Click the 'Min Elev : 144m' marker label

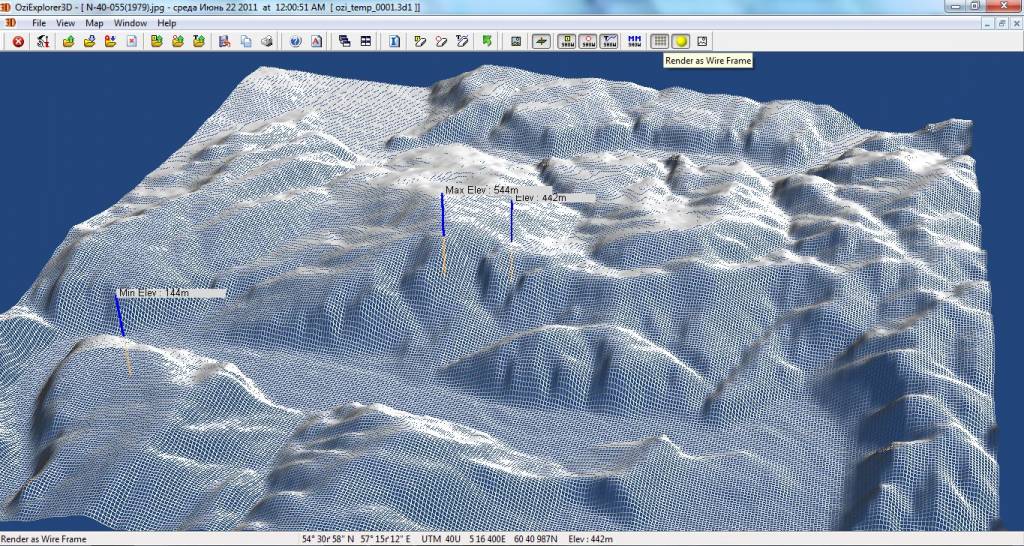(155, 292)
